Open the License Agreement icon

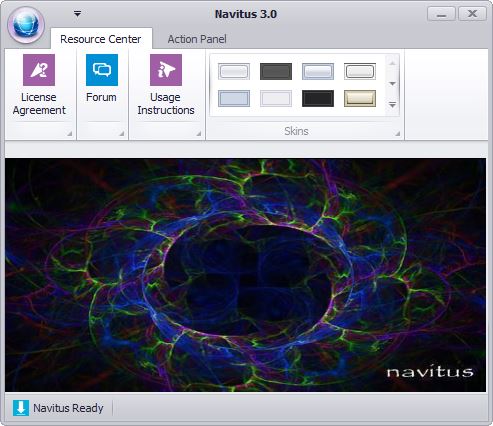39,70
